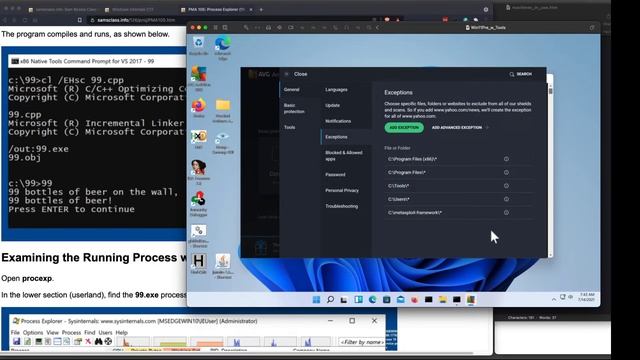The image size is (640, 360).
Task: Open the Blocked & Allowed apps section
Action: tap(344, 156)
